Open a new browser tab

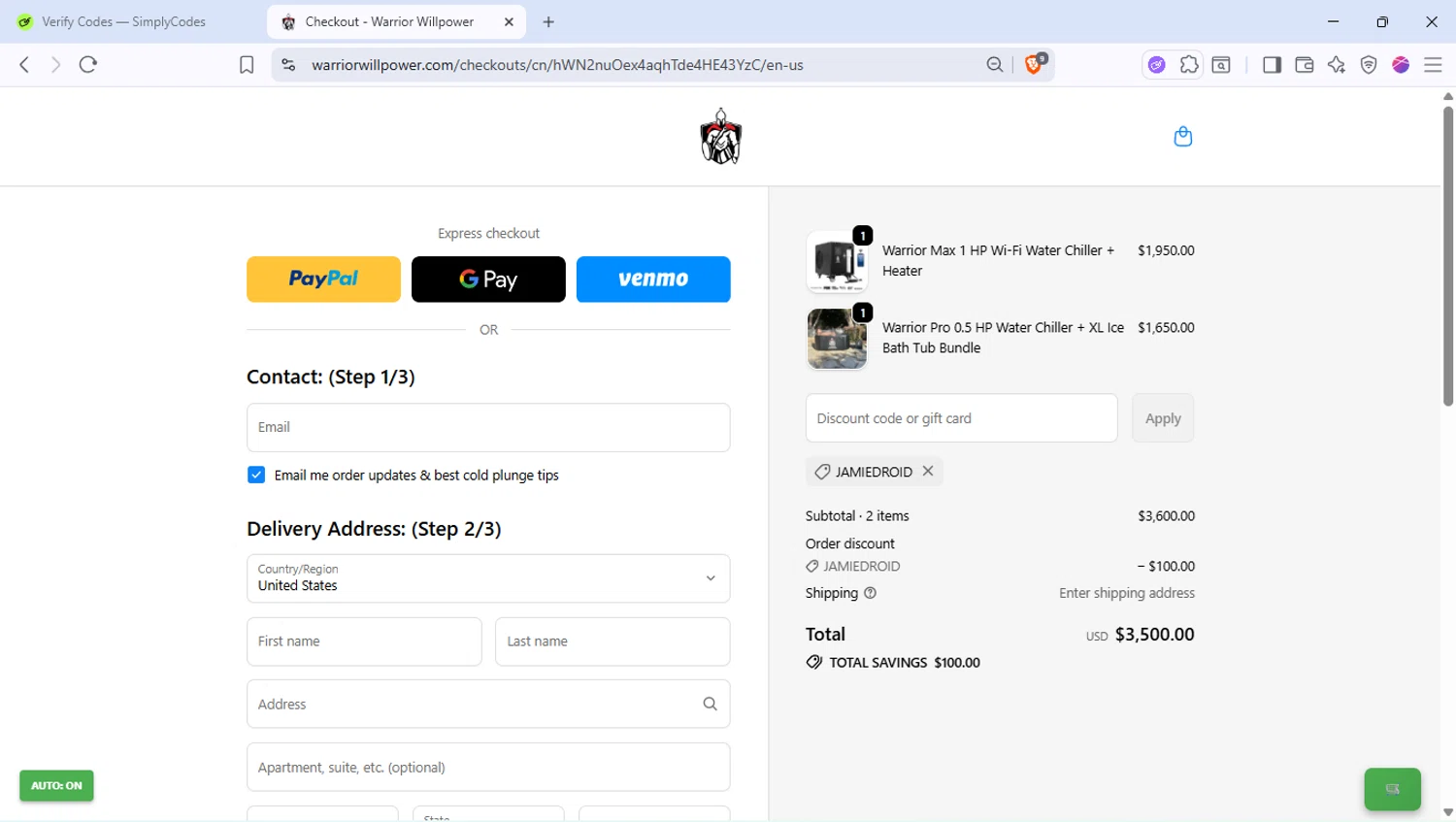pos(548,21)
